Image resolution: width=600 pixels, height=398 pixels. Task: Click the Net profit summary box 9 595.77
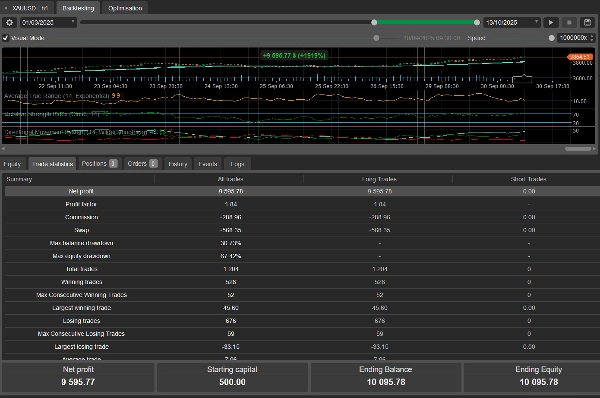78,377
